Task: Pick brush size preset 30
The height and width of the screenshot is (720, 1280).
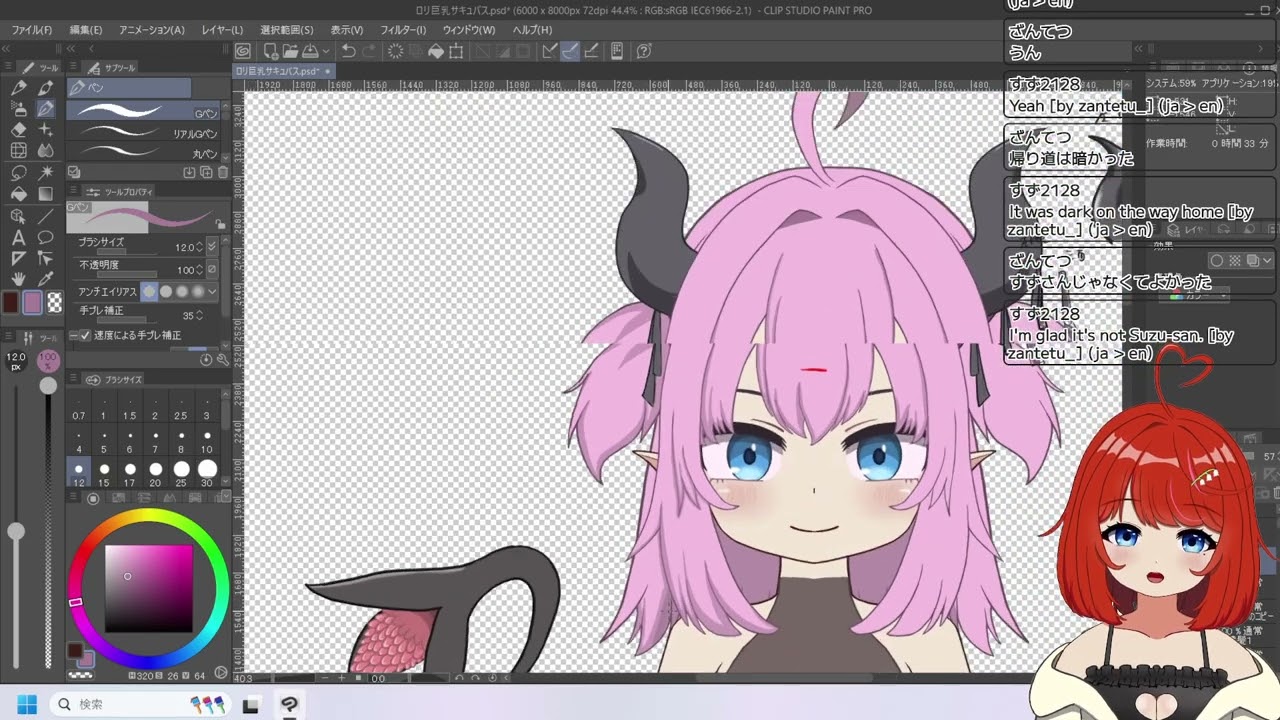Action: pos(207,472)
